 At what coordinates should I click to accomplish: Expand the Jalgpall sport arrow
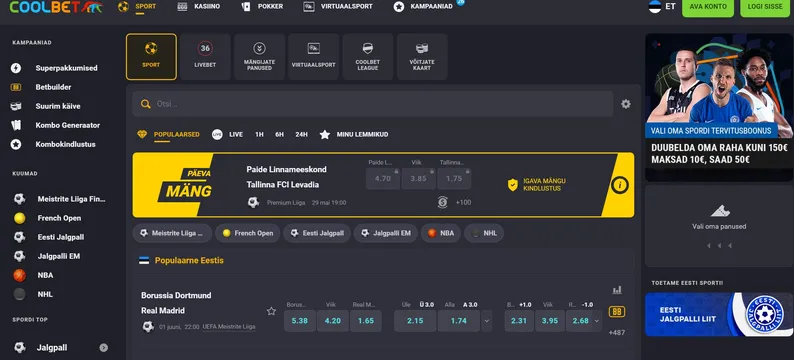pyautogui.click(x=103, y=347)
